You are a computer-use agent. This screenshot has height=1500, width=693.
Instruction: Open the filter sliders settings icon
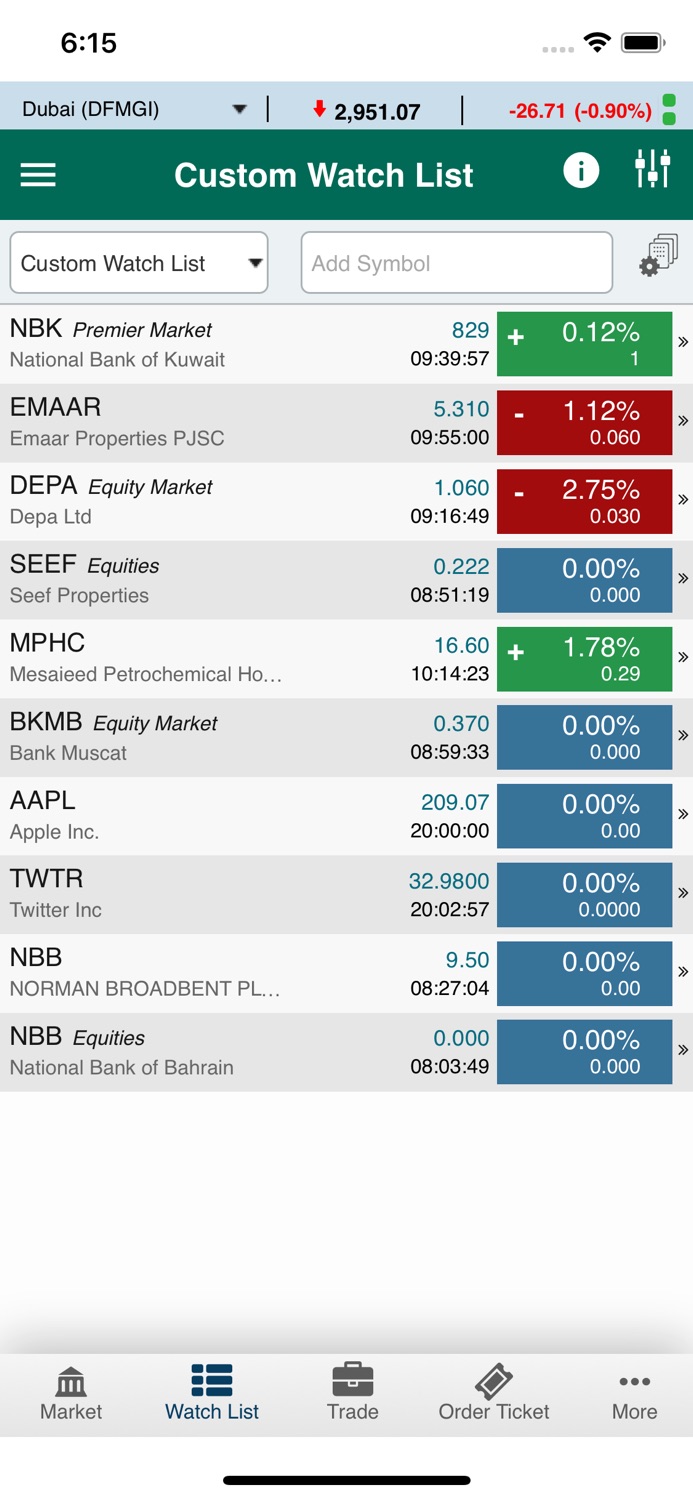pos(653,169)
